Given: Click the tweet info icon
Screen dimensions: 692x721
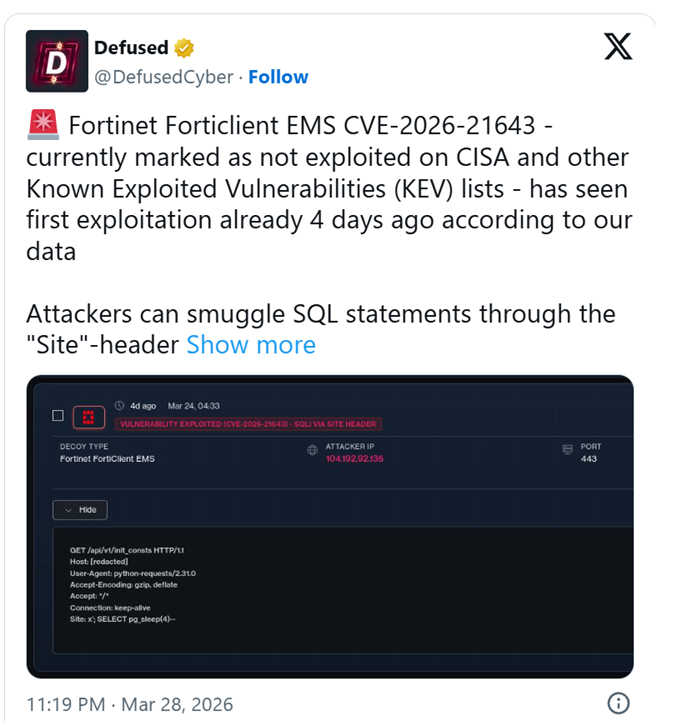Looking at the screenshot, I should click(619, 702).
